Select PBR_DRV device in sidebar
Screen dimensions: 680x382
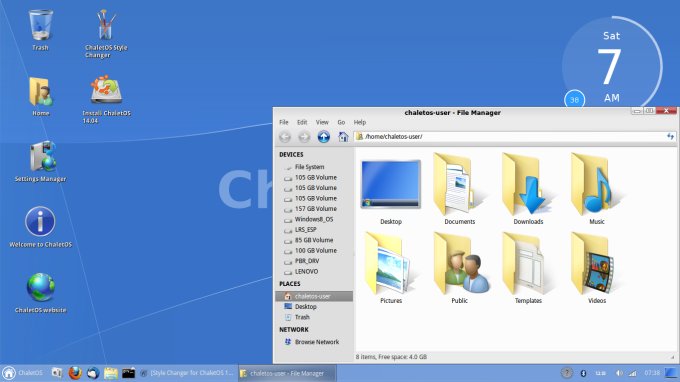click(x=314, y=261)
